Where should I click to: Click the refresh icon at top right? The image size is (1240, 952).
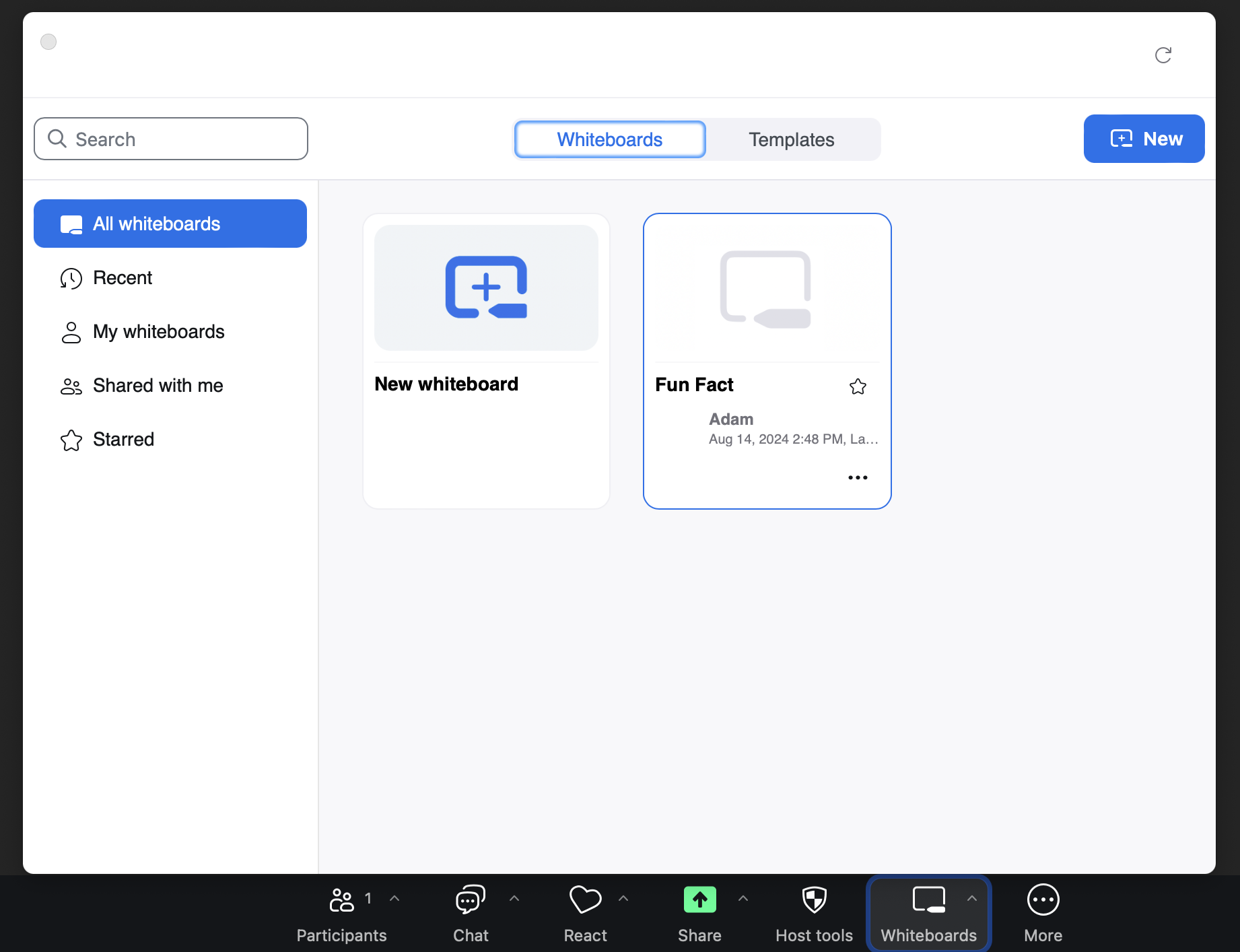click(x=1163, y=55)
